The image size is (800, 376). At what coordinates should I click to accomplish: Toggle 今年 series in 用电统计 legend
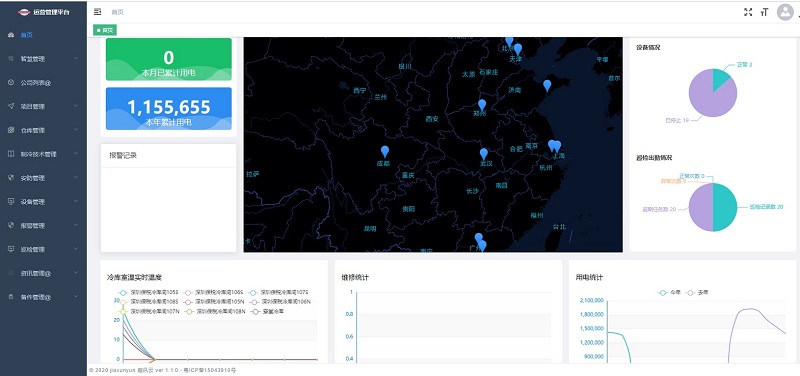coord(670,293)
